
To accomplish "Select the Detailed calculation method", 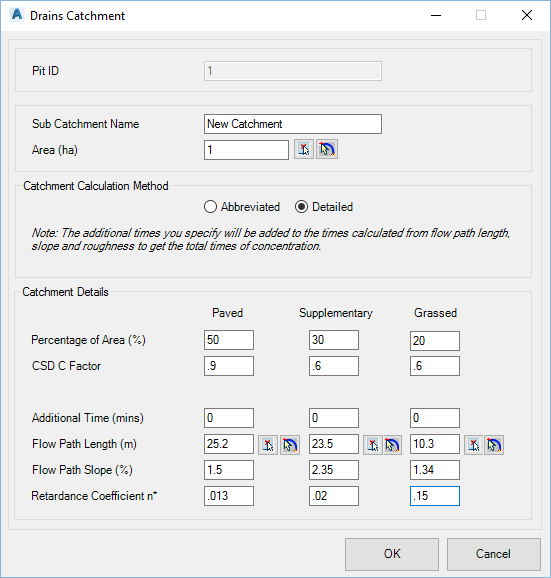I will [324, 207].
